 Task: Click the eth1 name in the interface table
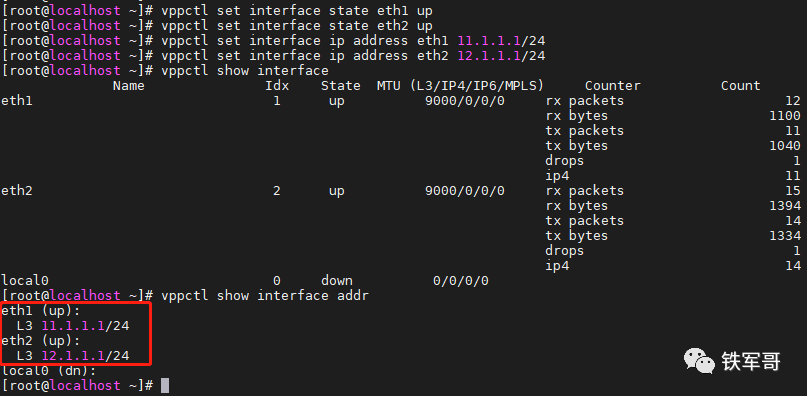(16, 101)
